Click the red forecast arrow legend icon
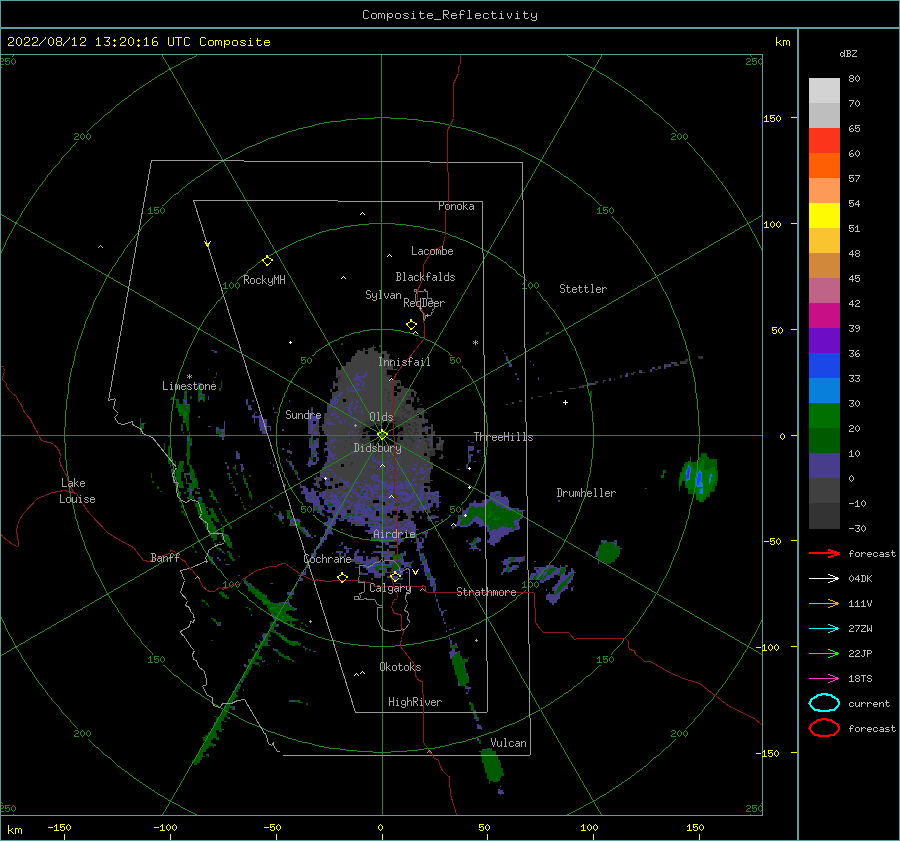Screen dimensions: 900x841 coord(824,553)
